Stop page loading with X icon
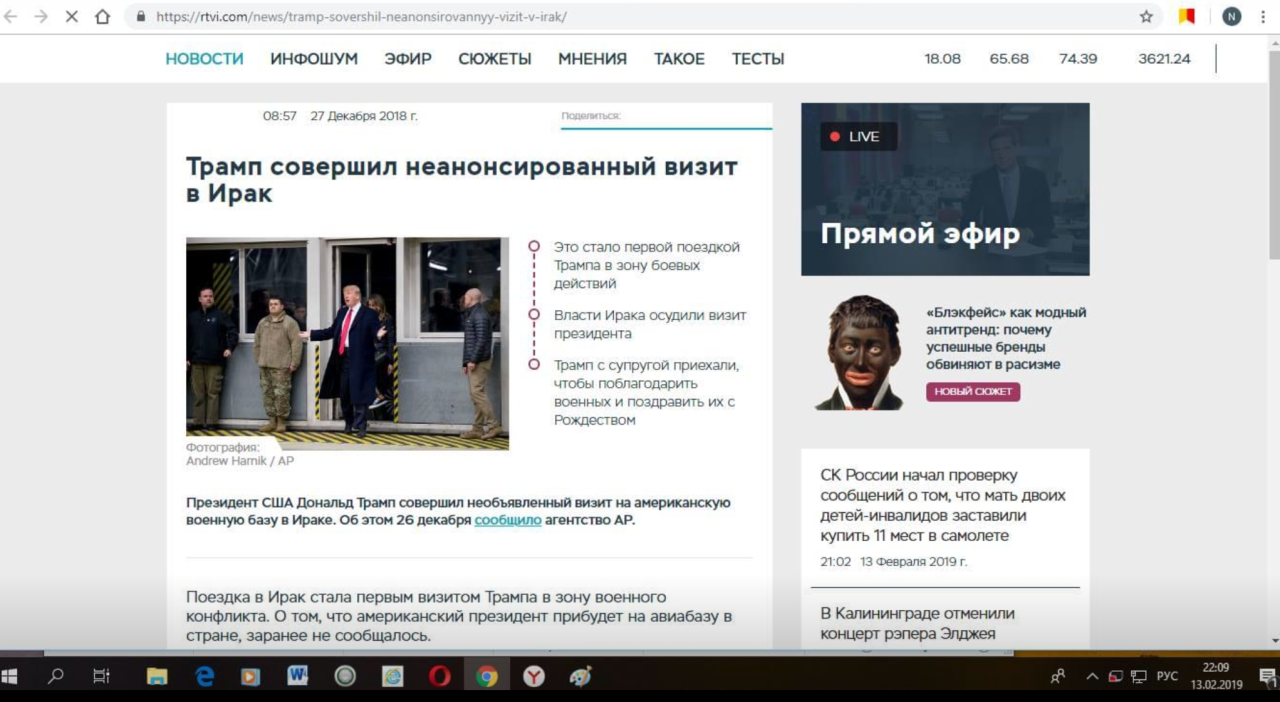The height and width of the screenshot is (702, 1280). pos(71,17)
